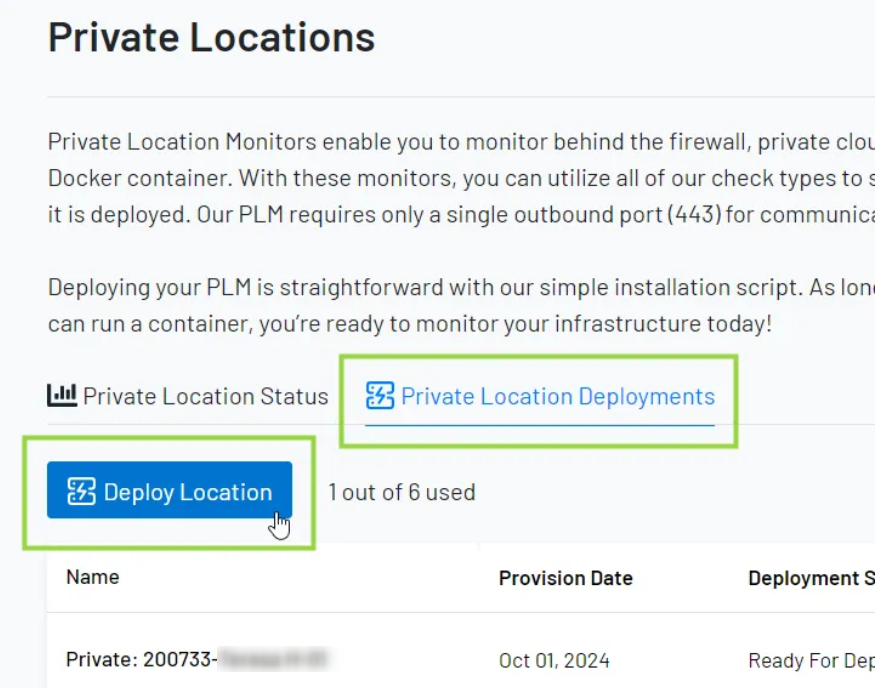
Task: Select the 1 out of 6 used counter
Action: (x=401, y=492)
